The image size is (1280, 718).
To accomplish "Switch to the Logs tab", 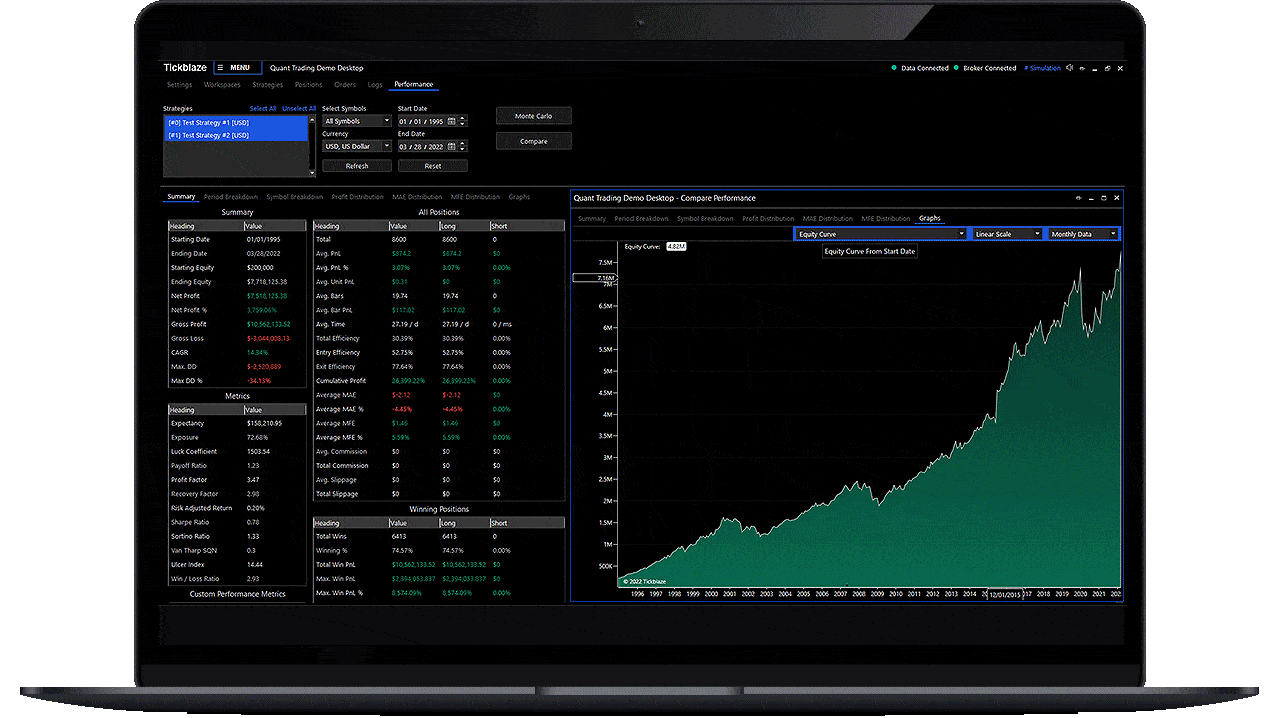I will coord(375,85).
